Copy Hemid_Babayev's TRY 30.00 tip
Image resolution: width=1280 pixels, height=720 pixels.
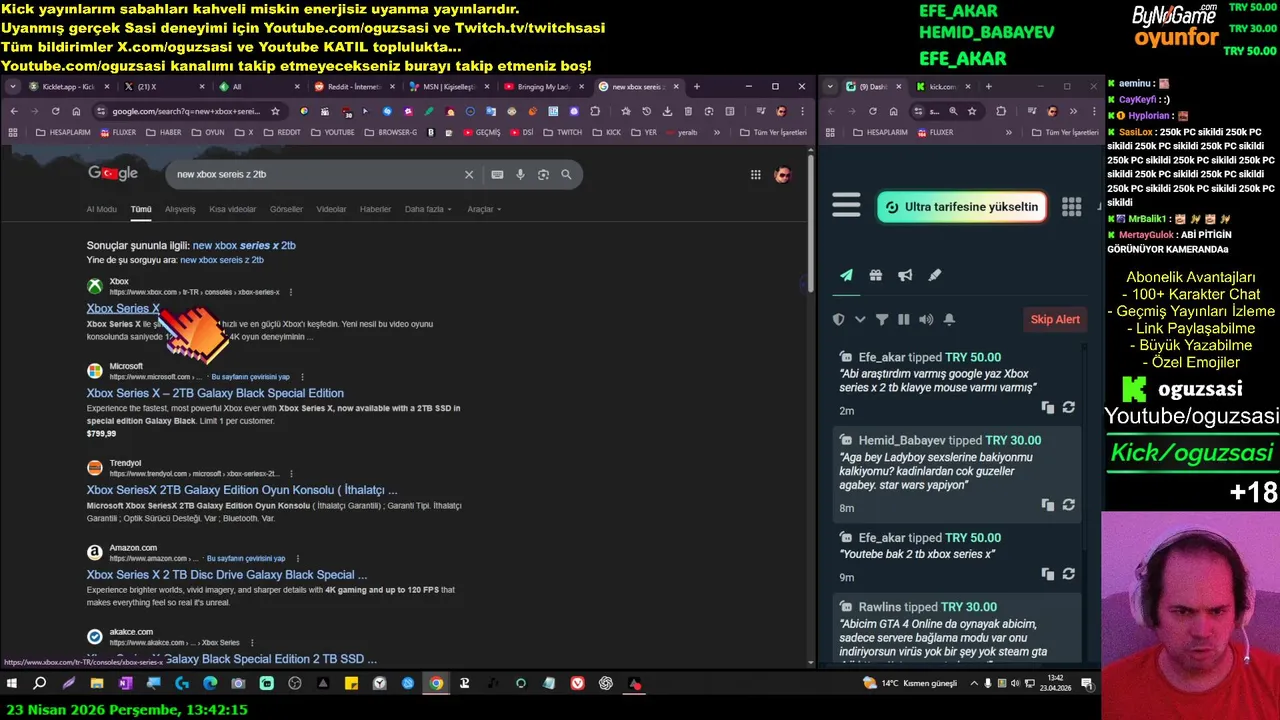[x=1047, y=505]
